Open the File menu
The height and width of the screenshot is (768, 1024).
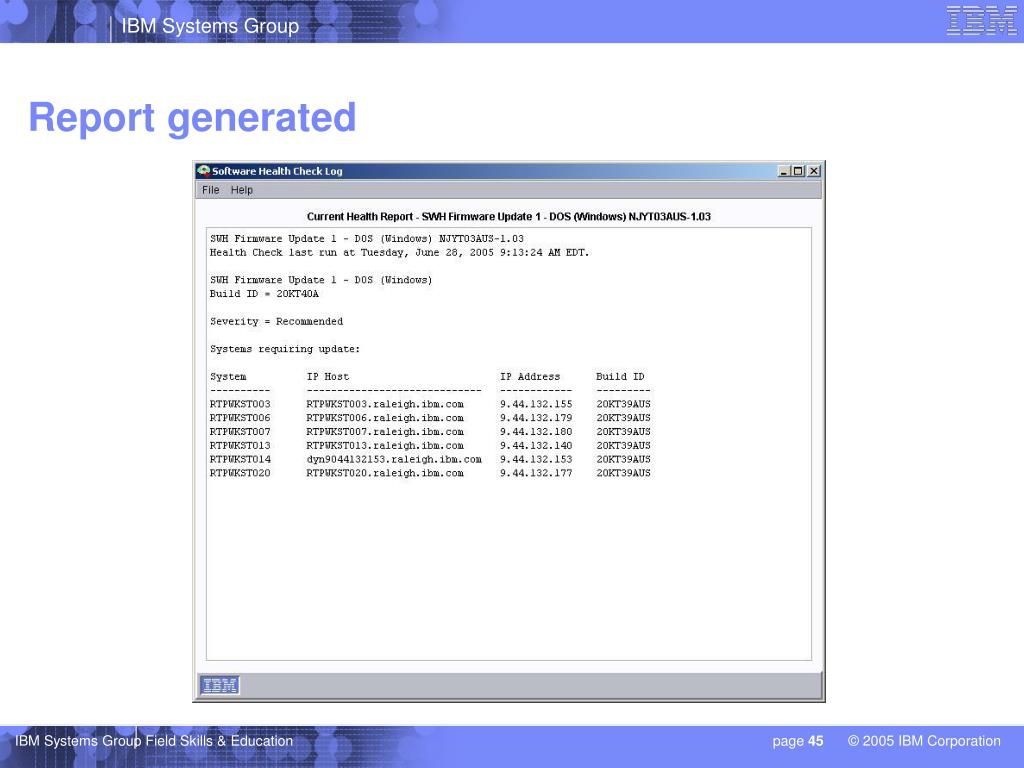coord(210,190)
